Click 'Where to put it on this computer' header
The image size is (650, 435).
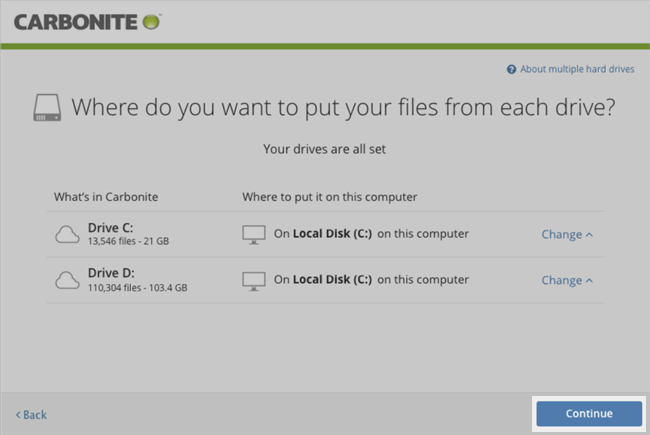click(x=330, y=197)
